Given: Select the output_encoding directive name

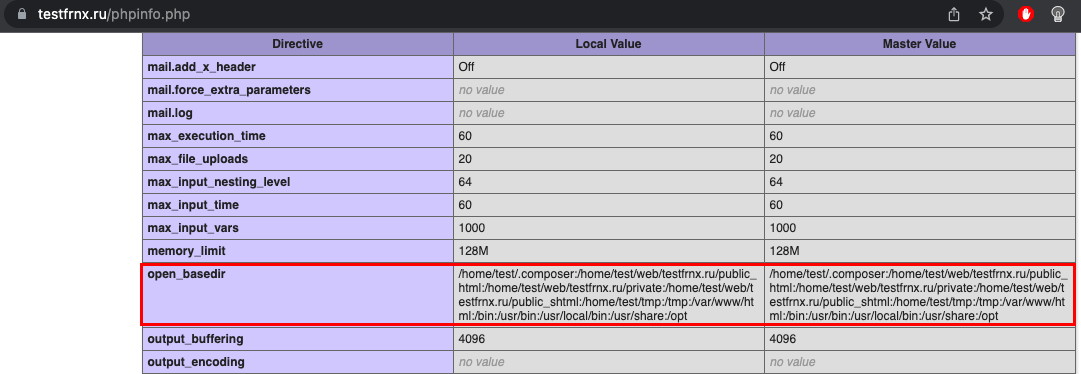Looking at the screenshot, I should point(196,362).
